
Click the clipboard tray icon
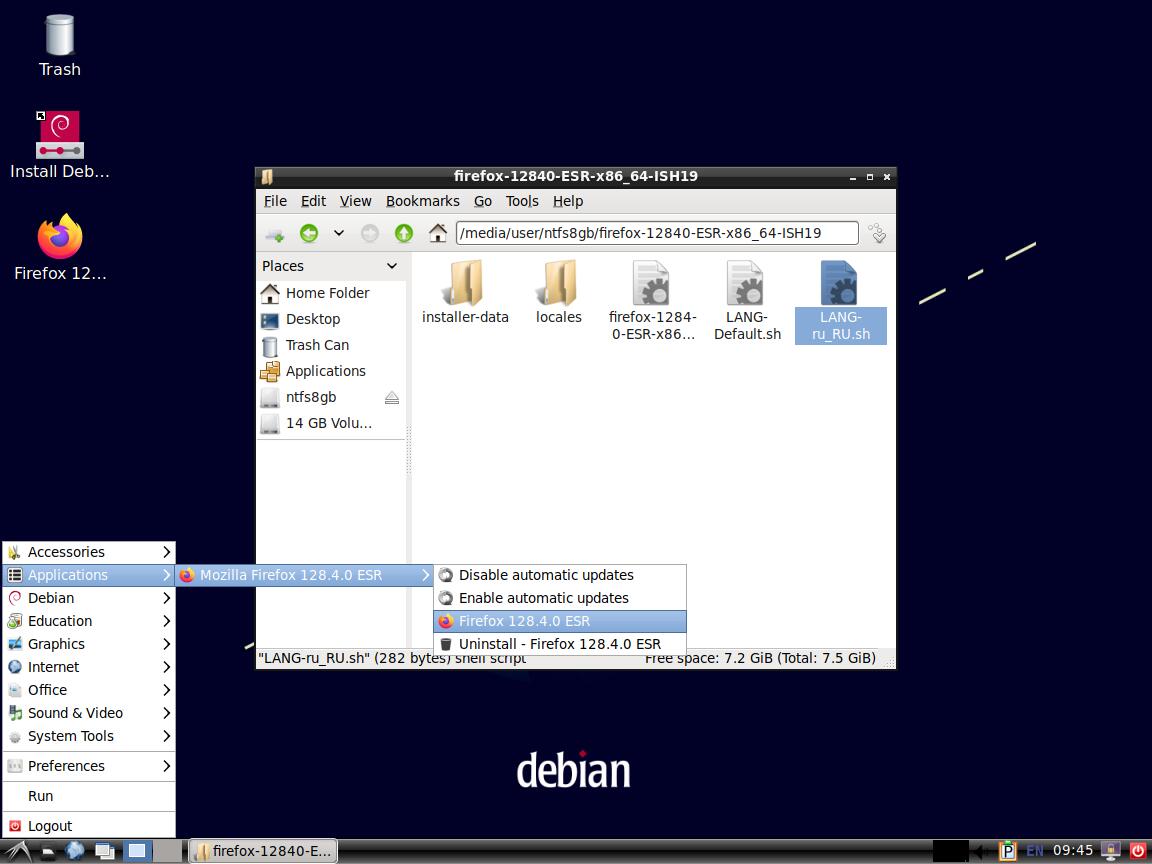click(1007, 852)
